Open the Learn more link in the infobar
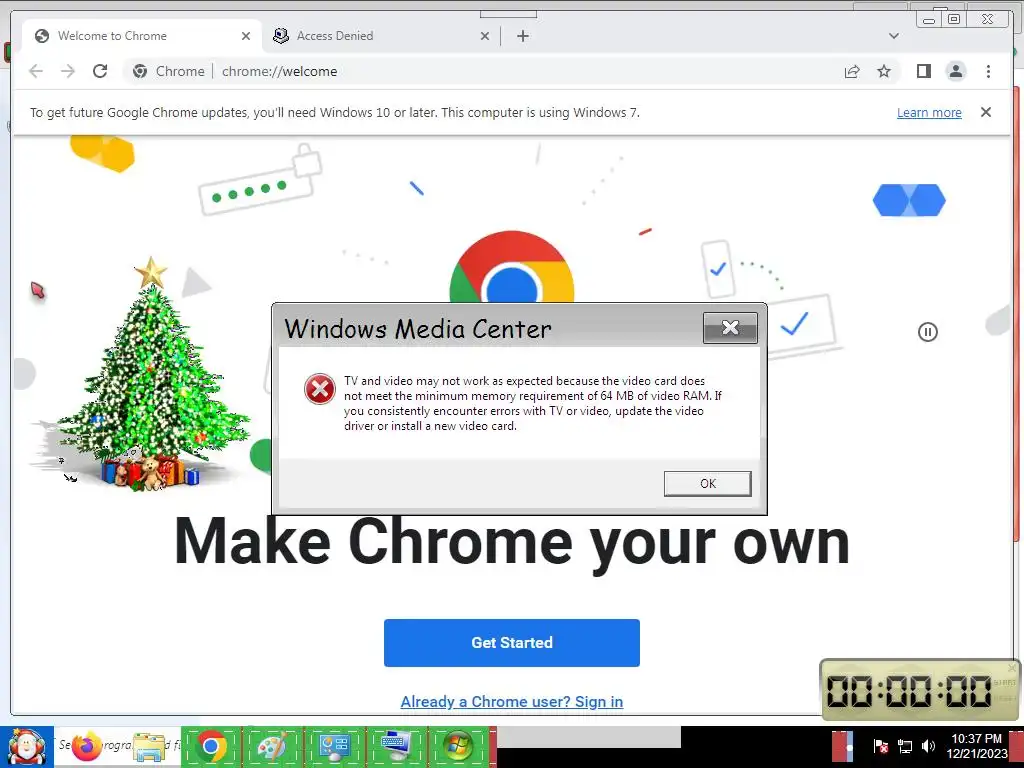 click(929, 112)
